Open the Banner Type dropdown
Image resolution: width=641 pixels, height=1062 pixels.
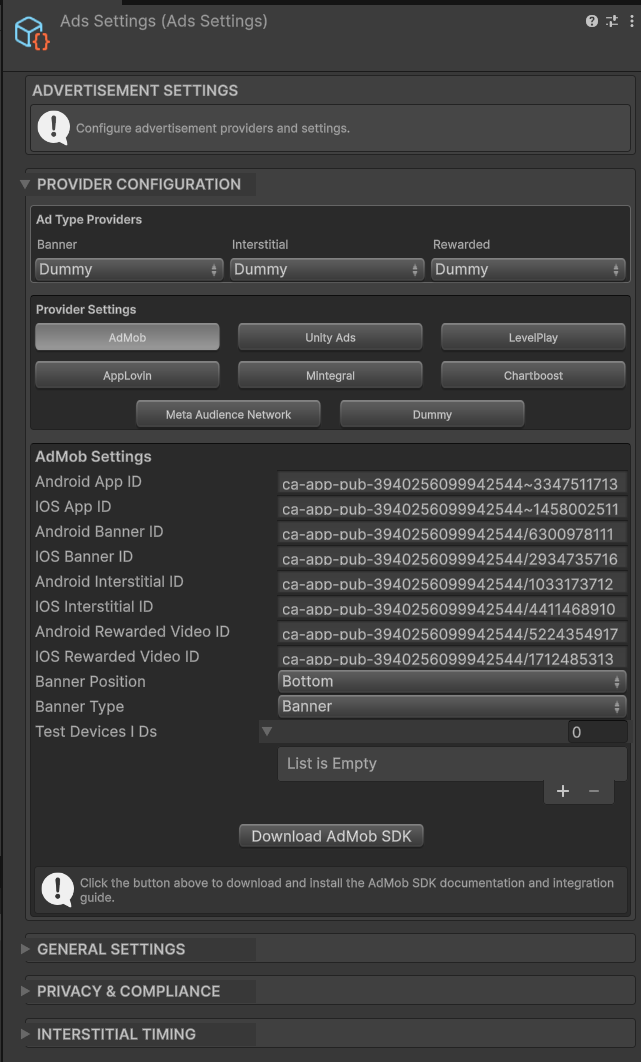coord(453,706)
